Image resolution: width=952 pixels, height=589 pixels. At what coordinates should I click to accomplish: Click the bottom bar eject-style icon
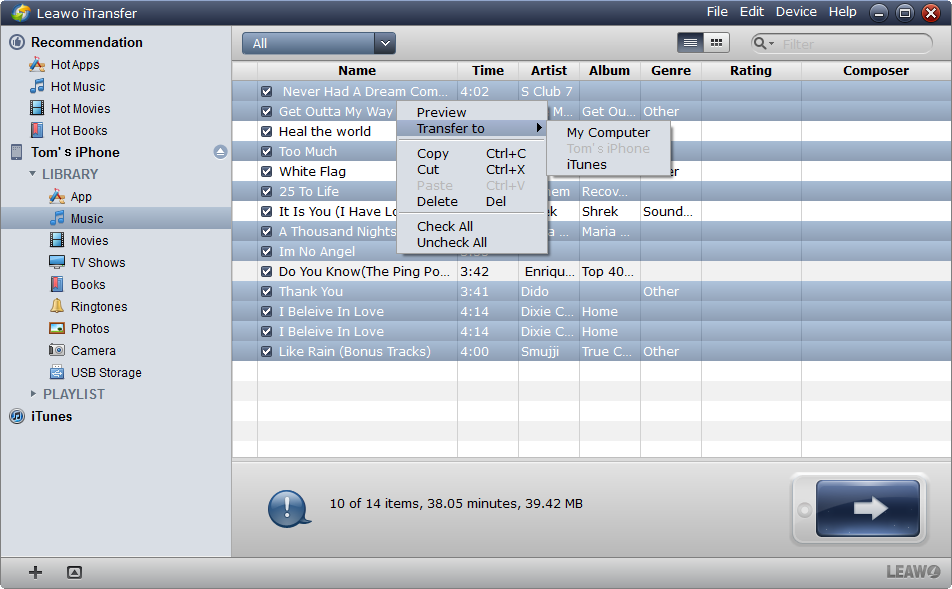point(74,572)
